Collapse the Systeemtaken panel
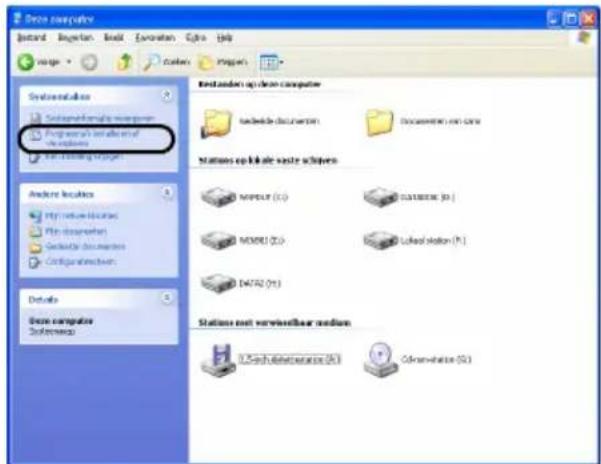Screen dimensions: 601x464 [x=166, y=95]
